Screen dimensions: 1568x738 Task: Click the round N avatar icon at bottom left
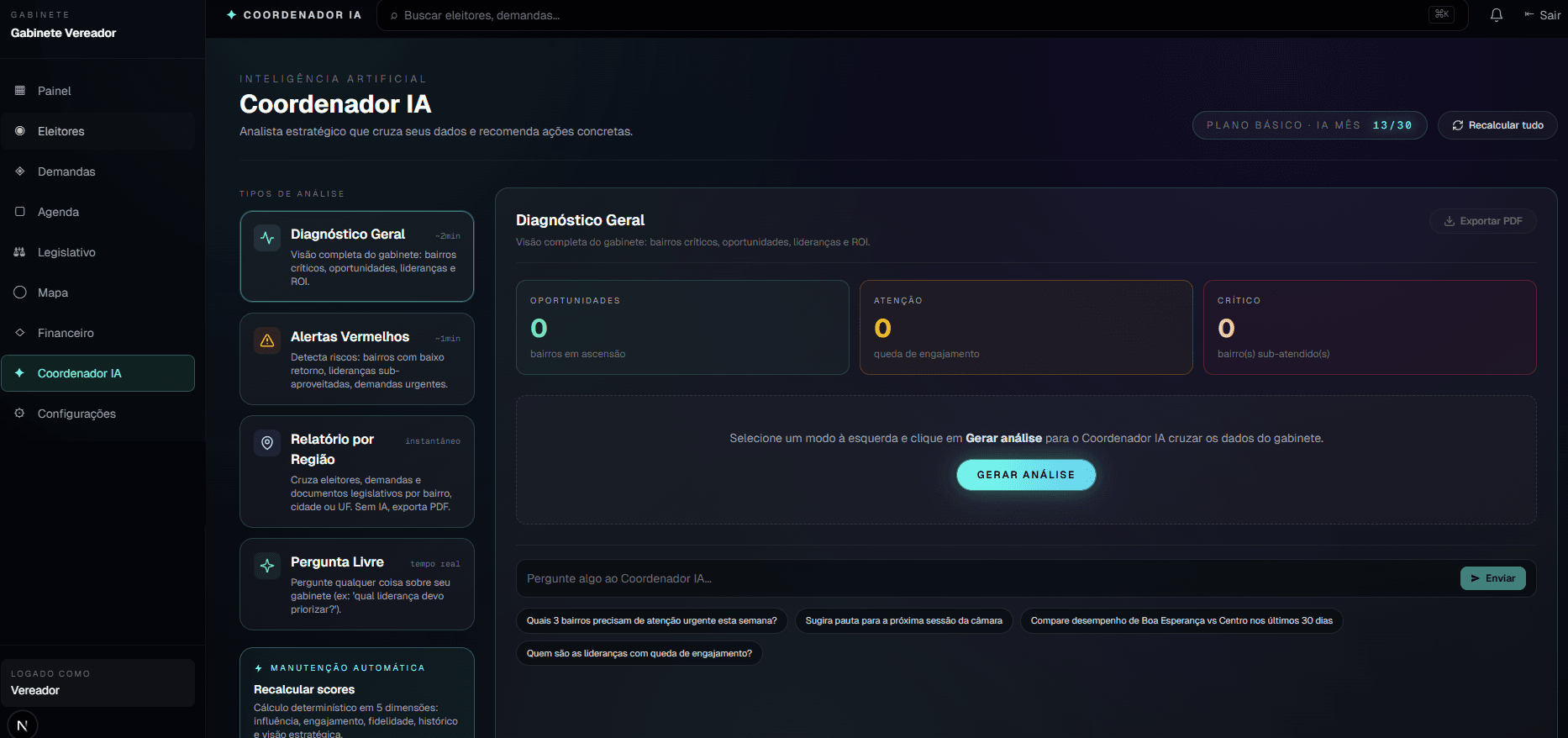coord(23,725)
